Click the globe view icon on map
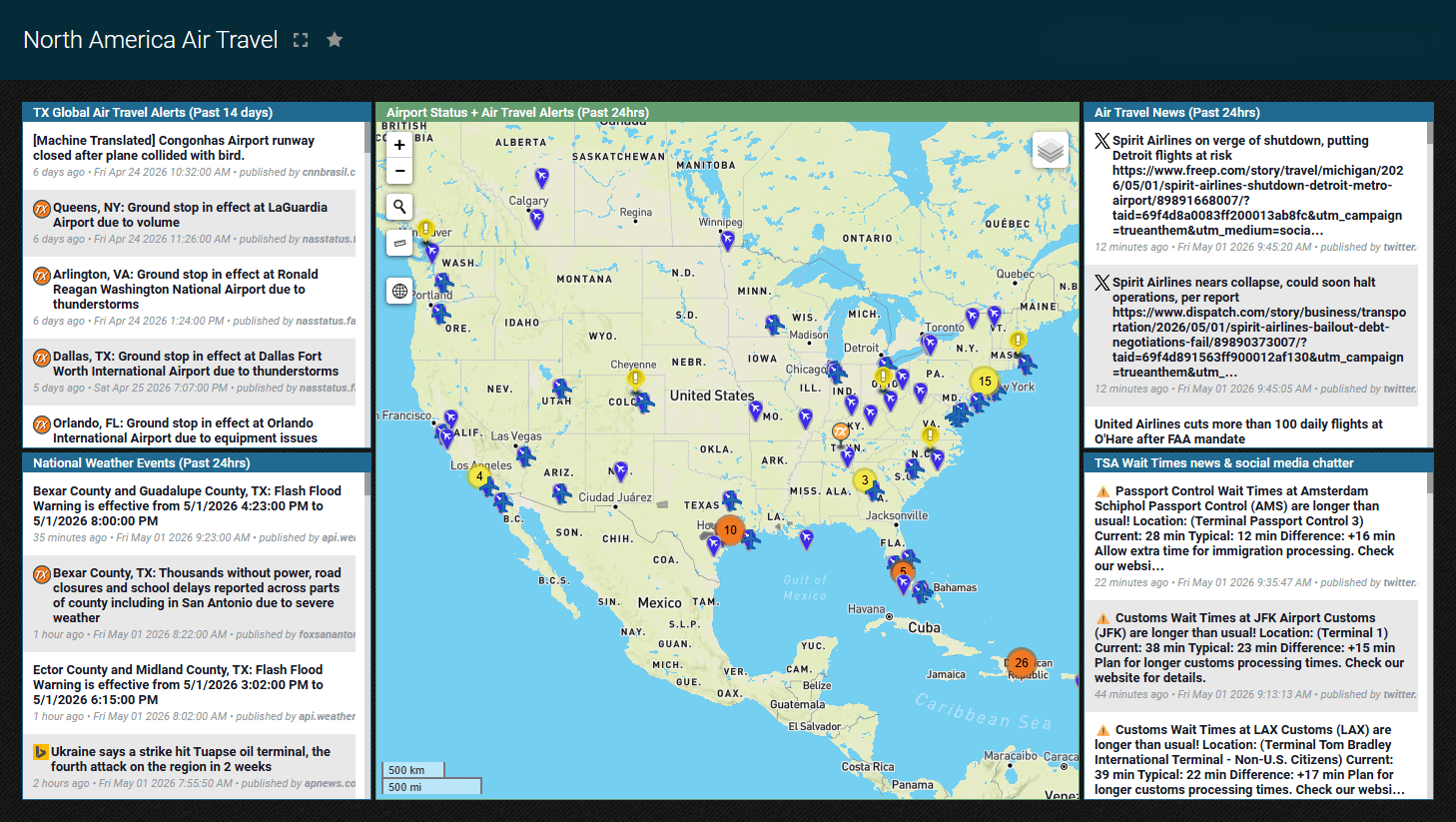Screen dimensions: 1456x822 (x=399, y=291)
